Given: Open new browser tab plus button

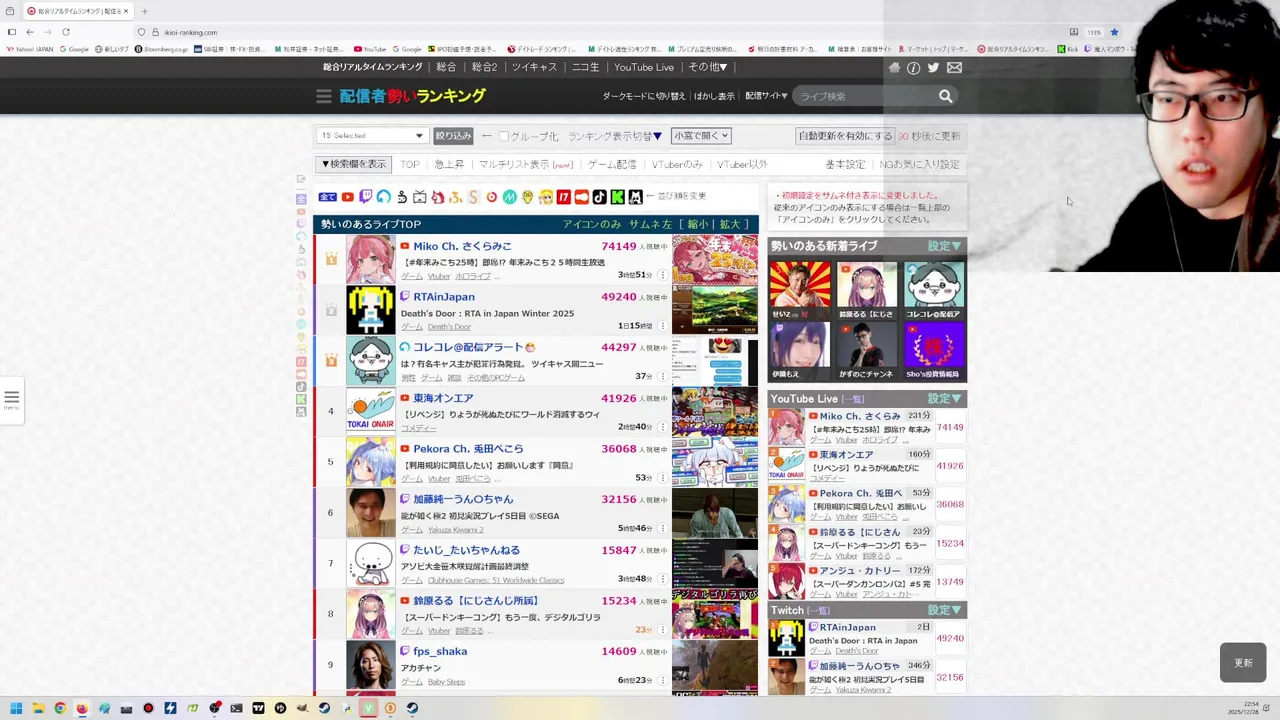Looking at the screenshot, I should (x=144, y=11).
